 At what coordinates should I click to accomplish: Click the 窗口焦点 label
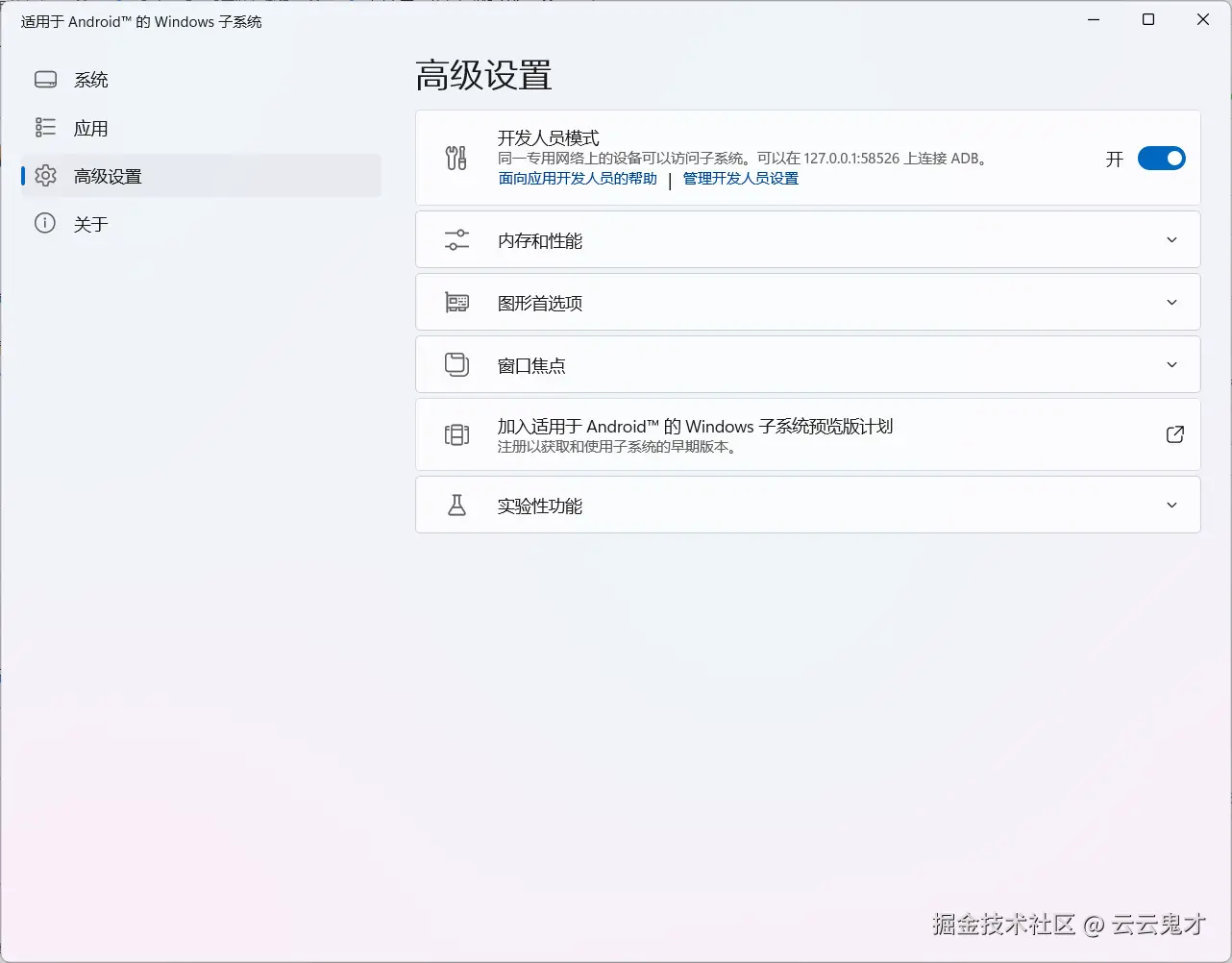(531, 366)
